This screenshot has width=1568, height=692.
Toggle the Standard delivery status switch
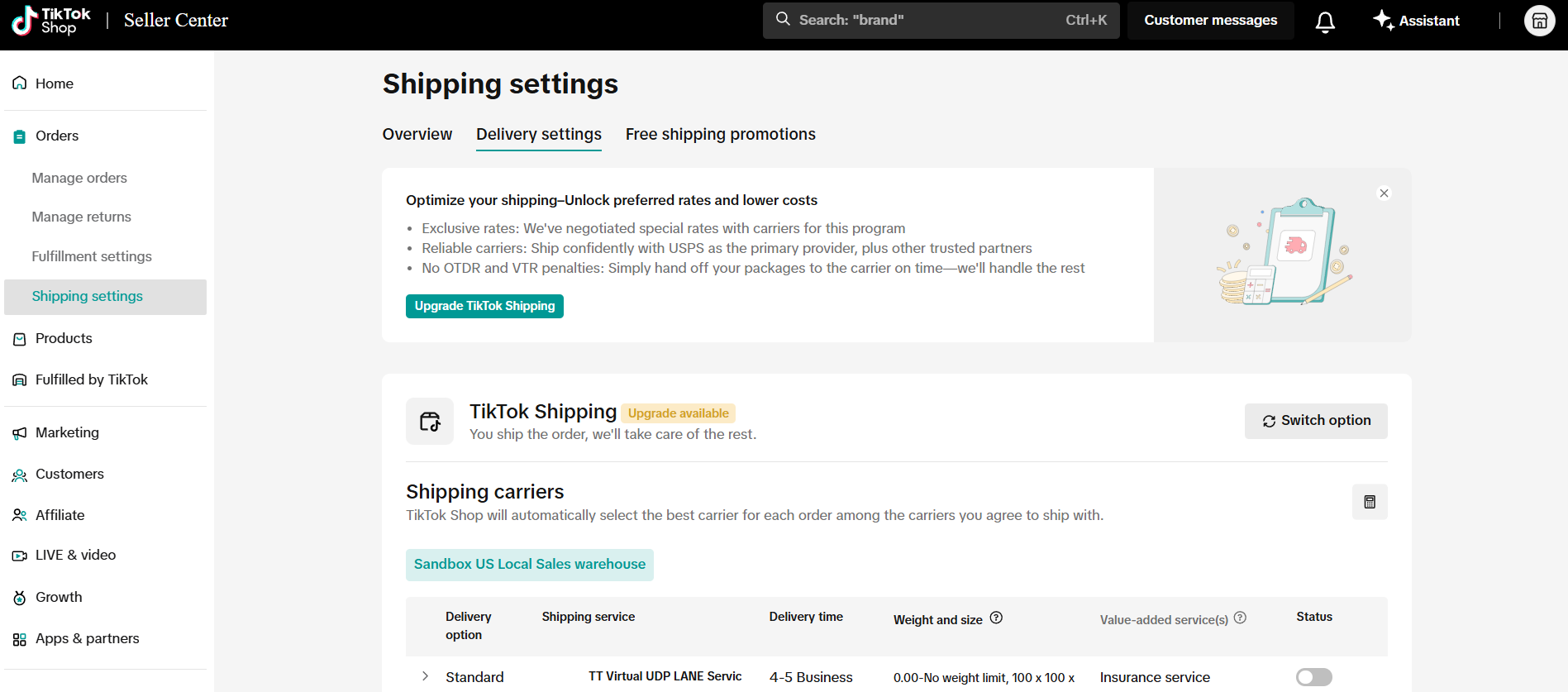tap(1314, 677)
